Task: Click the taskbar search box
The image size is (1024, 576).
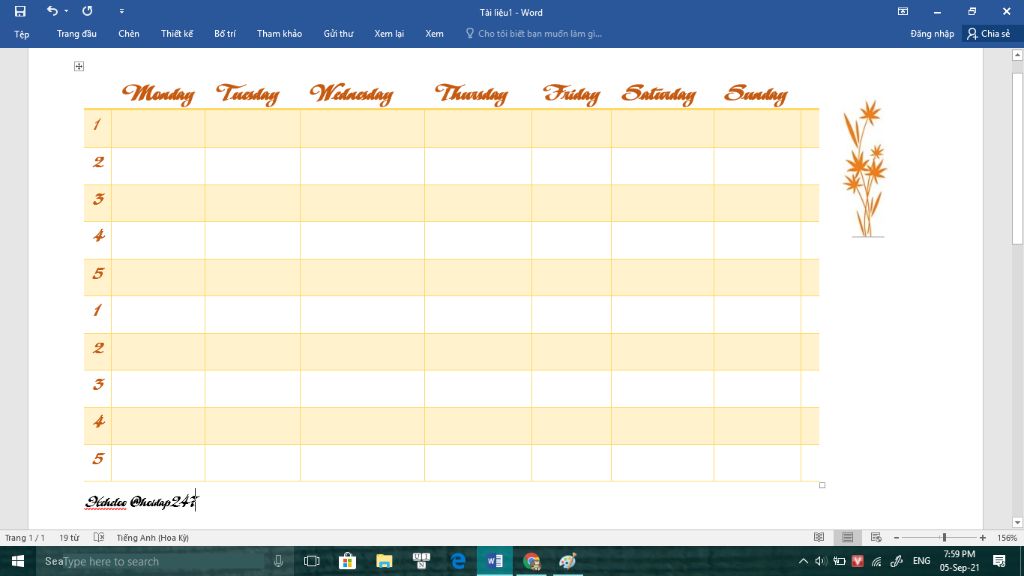Action: point(150,561)
